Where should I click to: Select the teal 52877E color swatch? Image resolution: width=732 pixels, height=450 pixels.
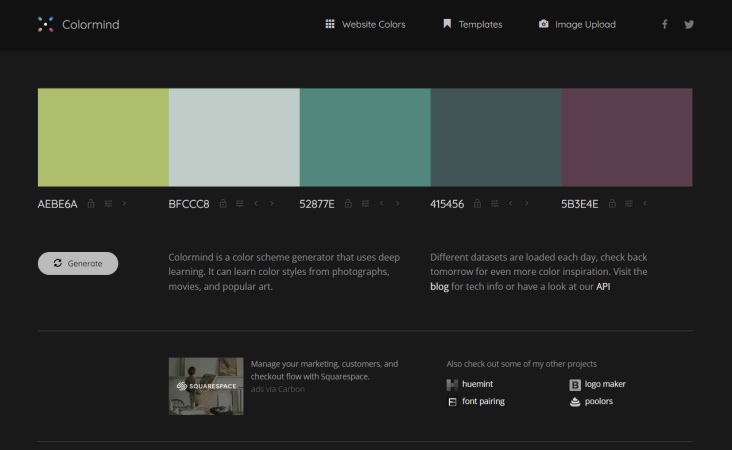click(x=365, y=137)
